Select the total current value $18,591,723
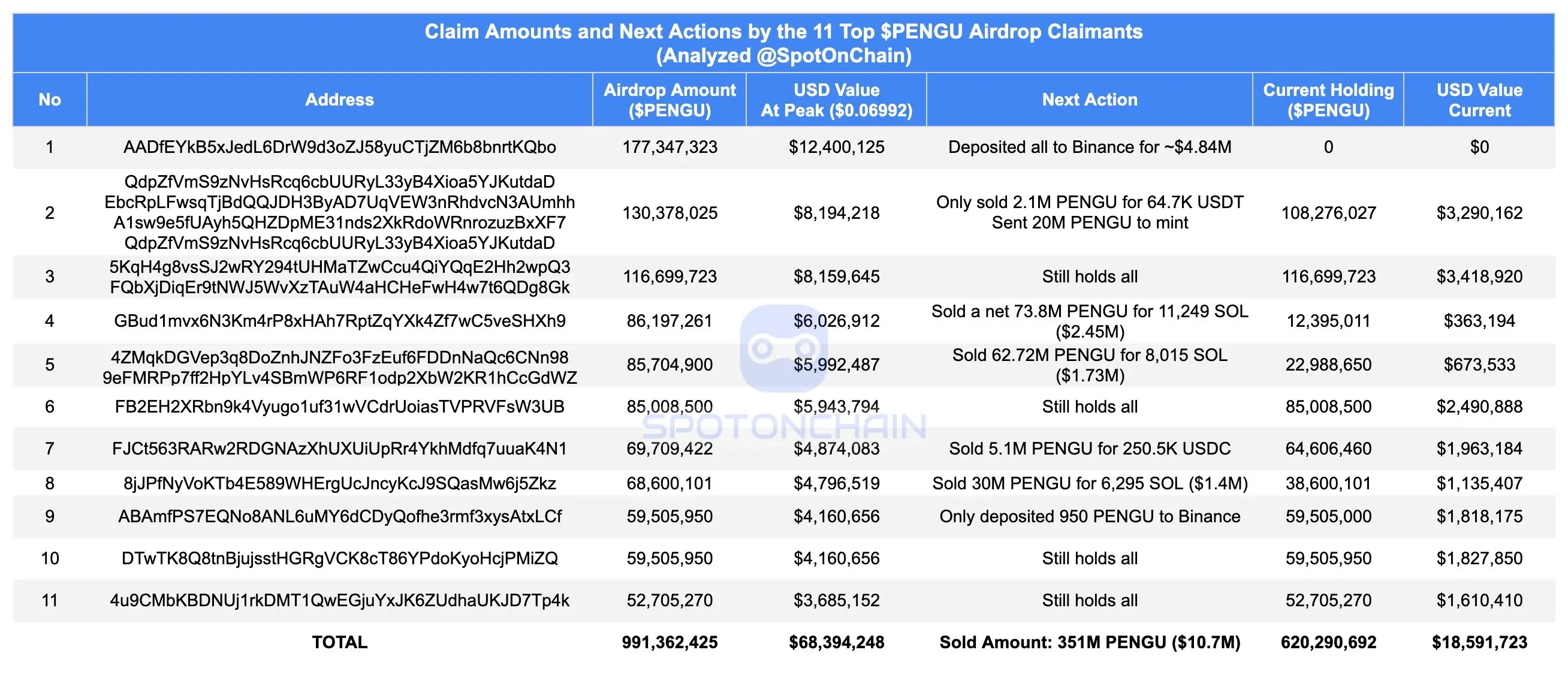This screenshot has height=674, width=1568. [x=1479, y=642]
